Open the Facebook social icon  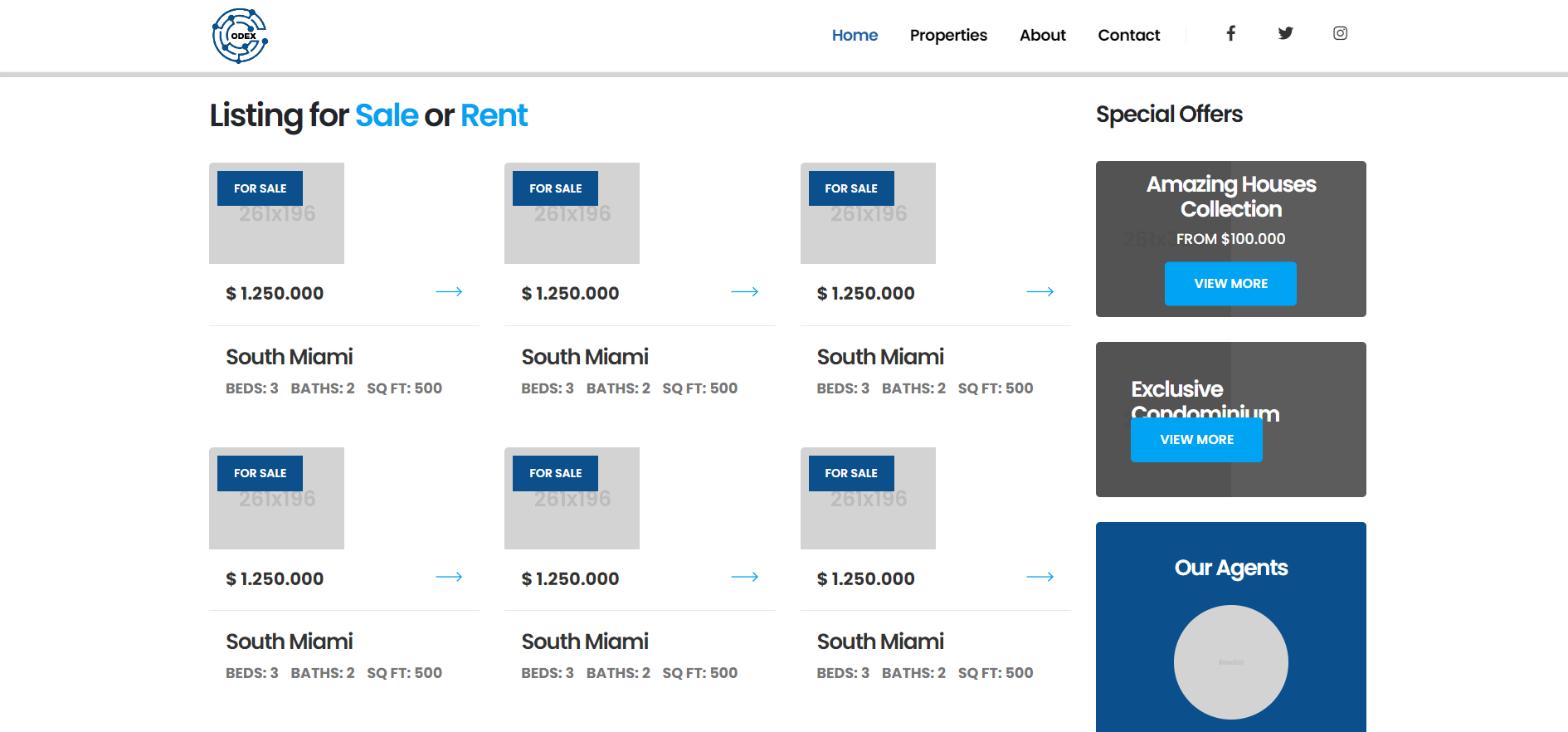tap(1231, 33)
